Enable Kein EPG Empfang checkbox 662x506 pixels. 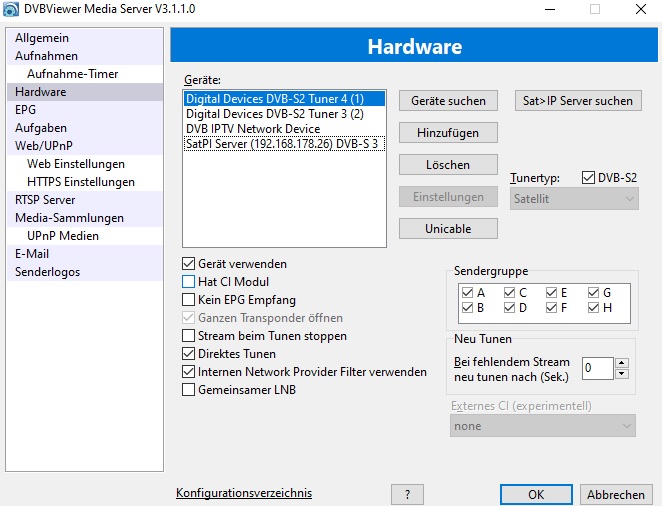coord(188,300)
